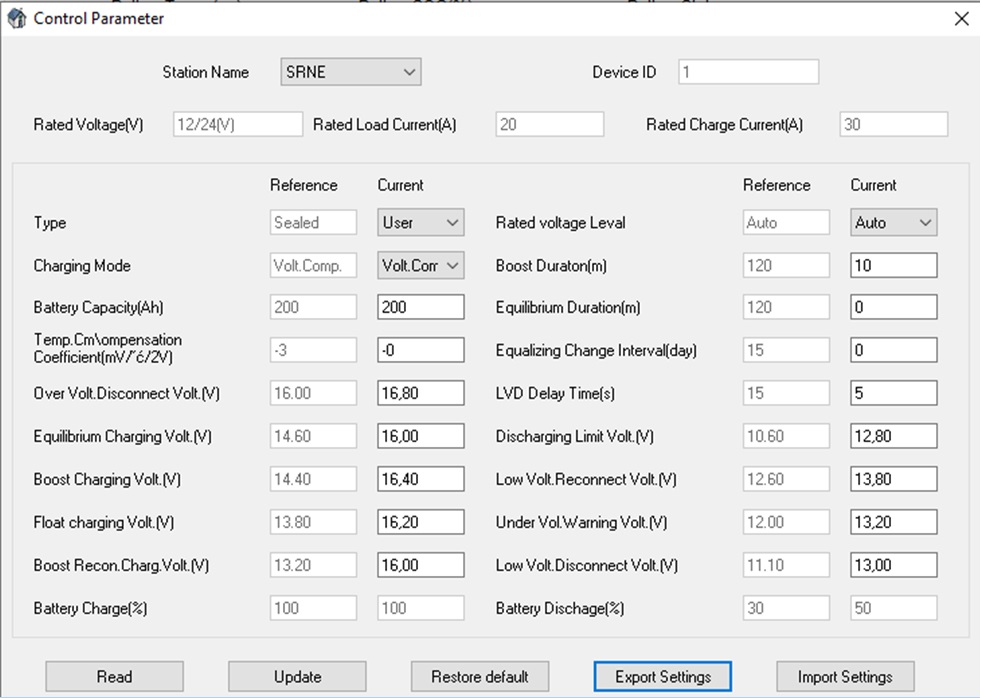Click the Temp compensation coefficient current field
The image size is (981, 698).
click(x=421, y=350)
